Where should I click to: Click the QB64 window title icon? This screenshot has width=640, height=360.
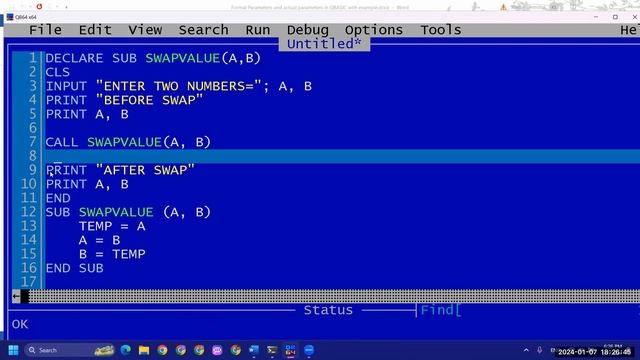tap(10, 17)
